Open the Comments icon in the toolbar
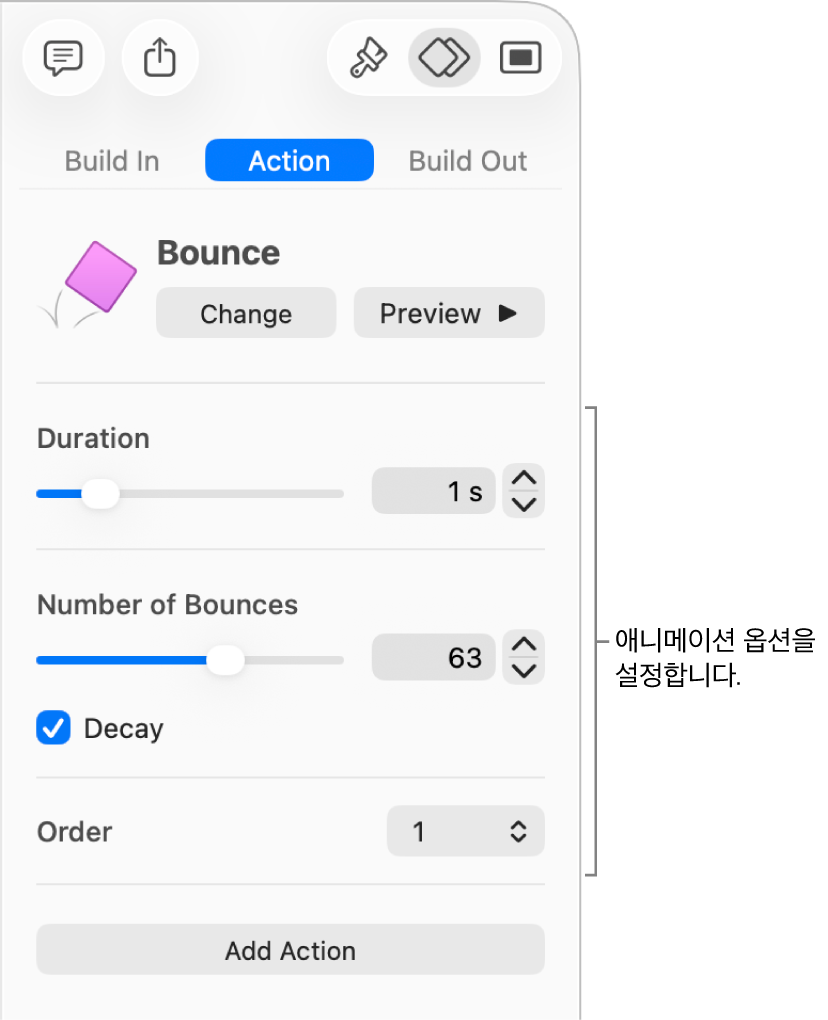The width and height of the screenshot is (828, 1020). pos(62,58)
